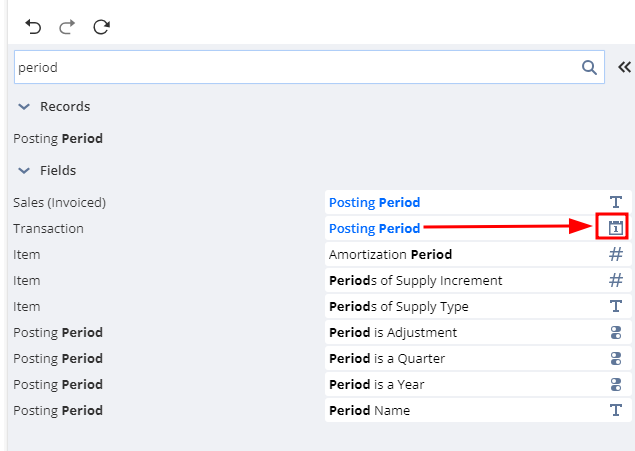
Task: Click the boolean icon beside Period is a Year
Action: pos(616,384)
